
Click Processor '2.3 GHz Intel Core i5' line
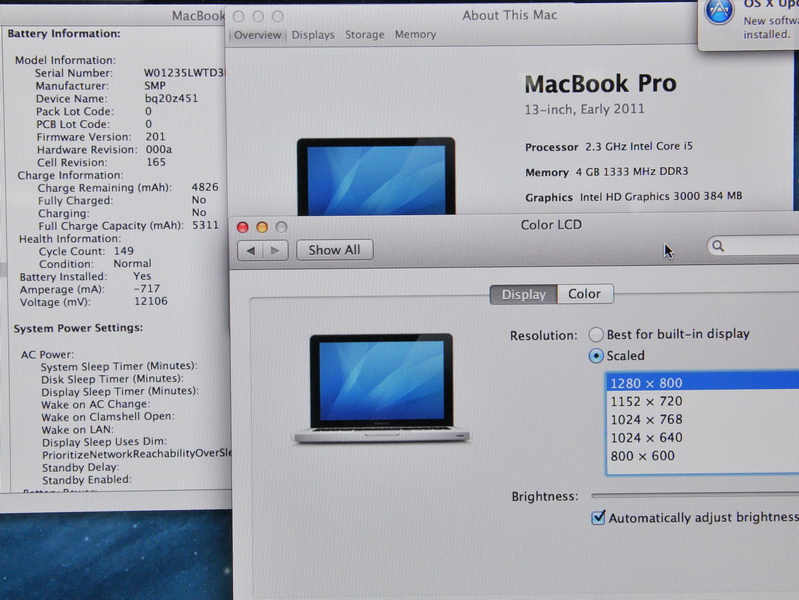(609, 147)
